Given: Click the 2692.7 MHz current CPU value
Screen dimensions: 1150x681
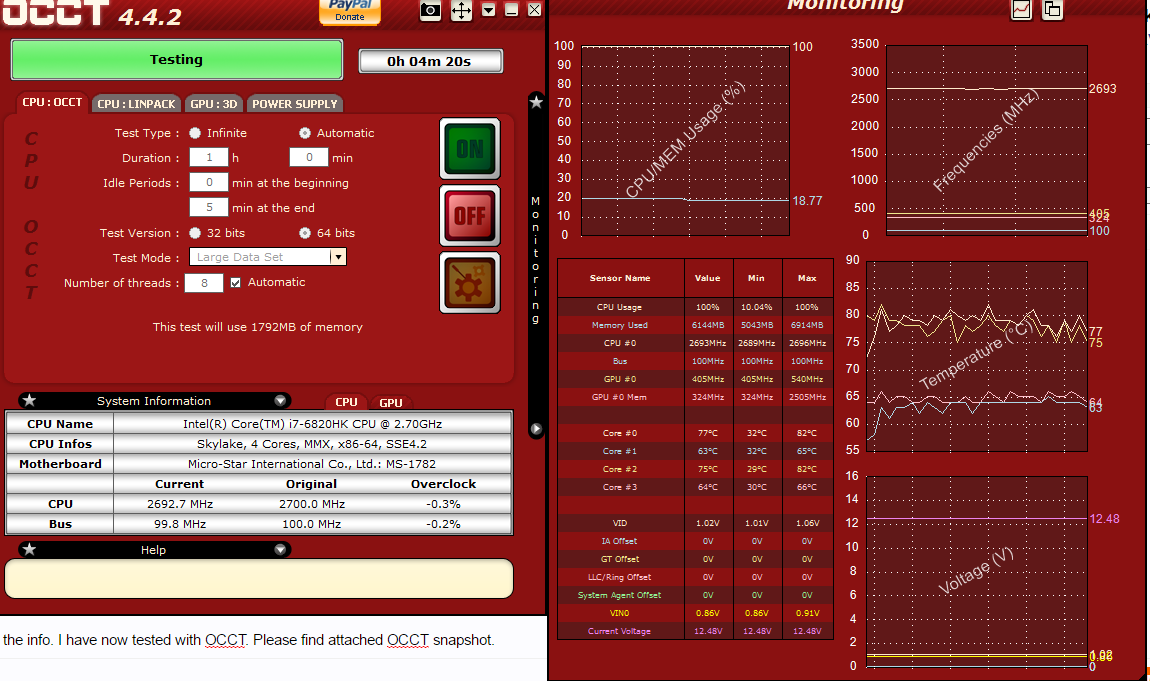Looking at the screenshot, I should [180, 504].
